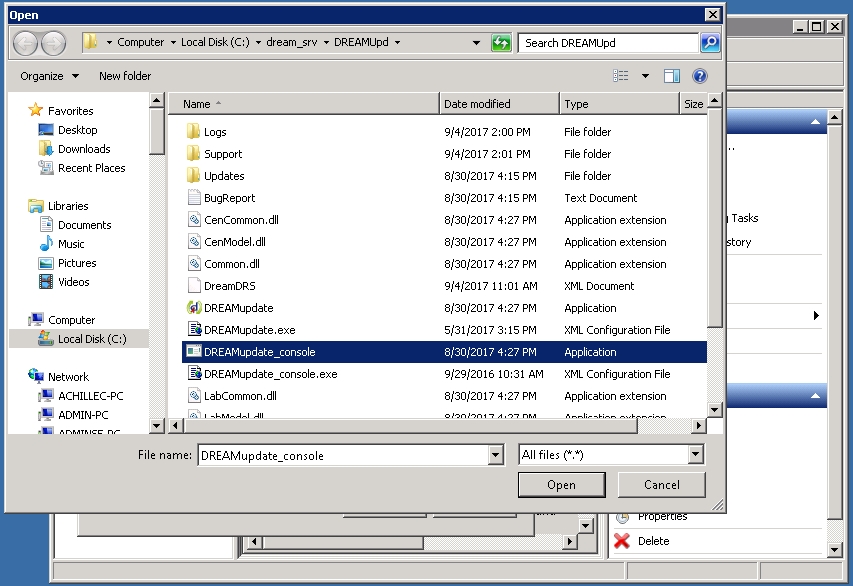Expand the address bar previous locations dropdown

click(x=476, y=42)
